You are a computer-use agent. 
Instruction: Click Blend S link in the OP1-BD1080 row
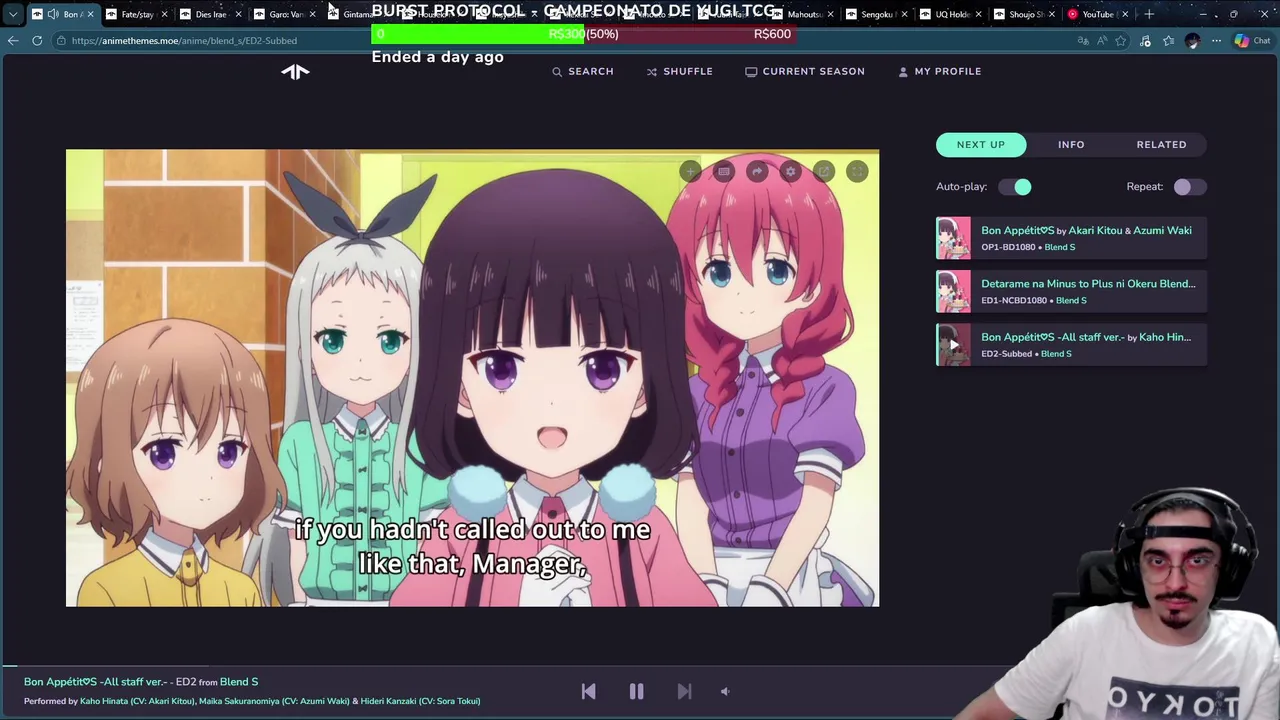pyautogui.click(x=1060, y=247)
